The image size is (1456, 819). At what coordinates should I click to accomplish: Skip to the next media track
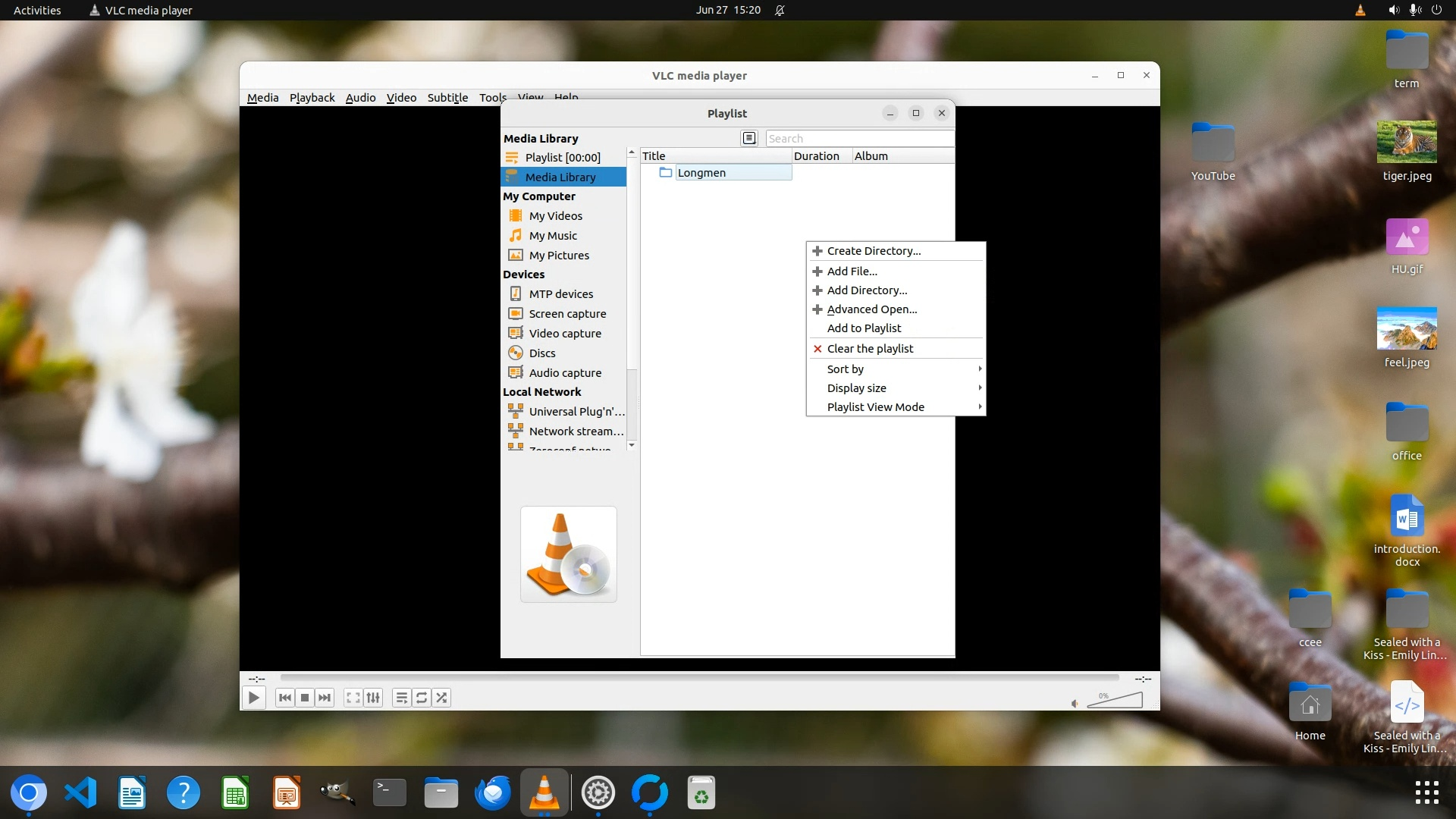(x=325, y=698)
